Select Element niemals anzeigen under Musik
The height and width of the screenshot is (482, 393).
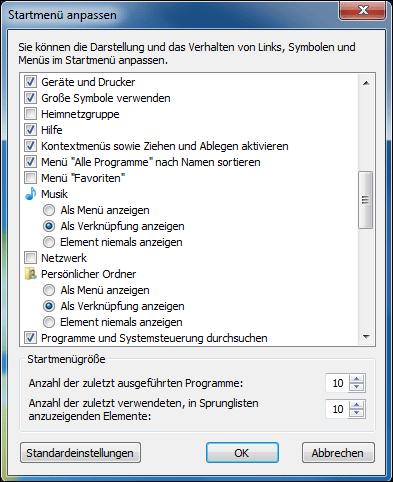[49, 242]
